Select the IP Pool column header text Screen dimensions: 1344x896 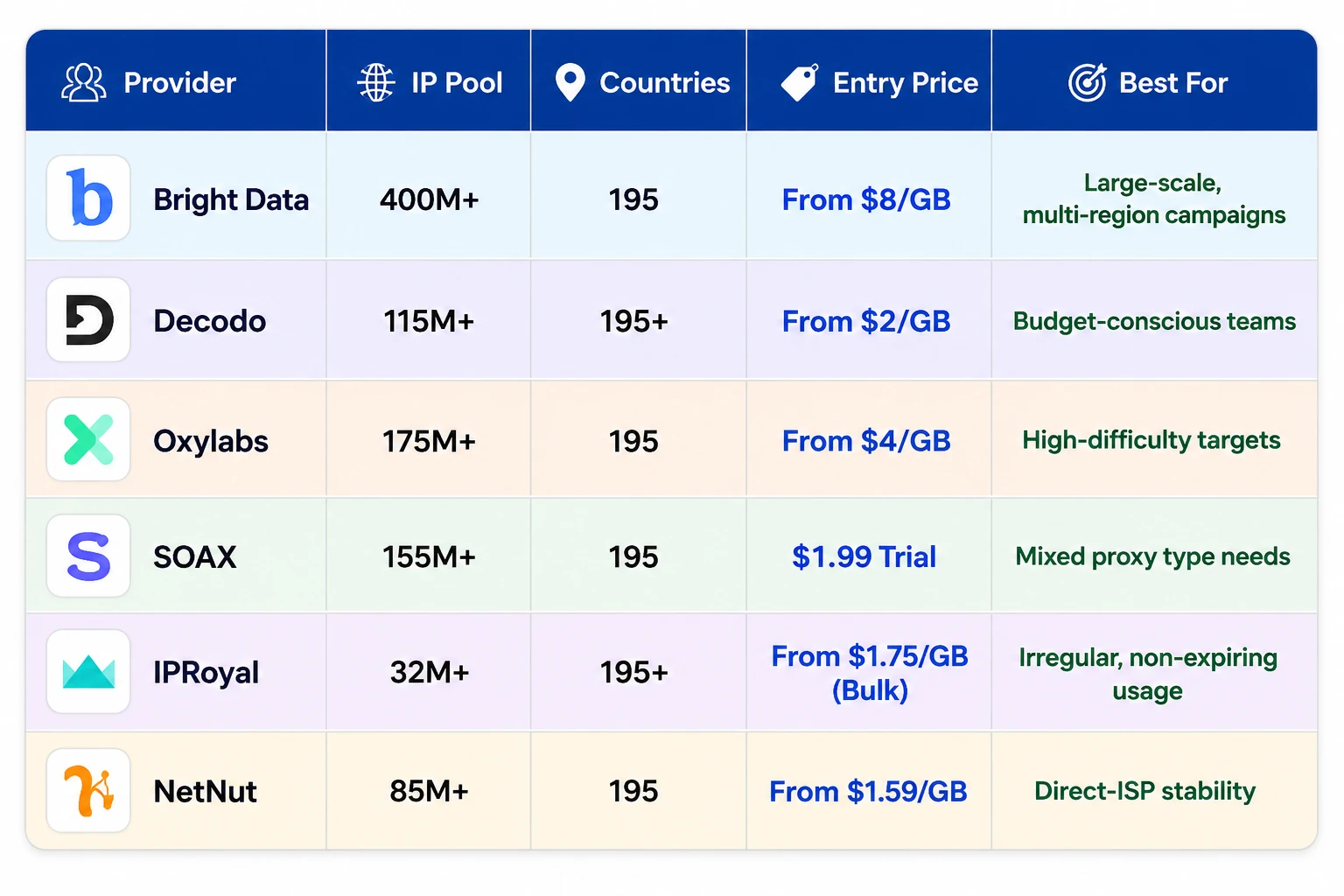tap(457, 83)
